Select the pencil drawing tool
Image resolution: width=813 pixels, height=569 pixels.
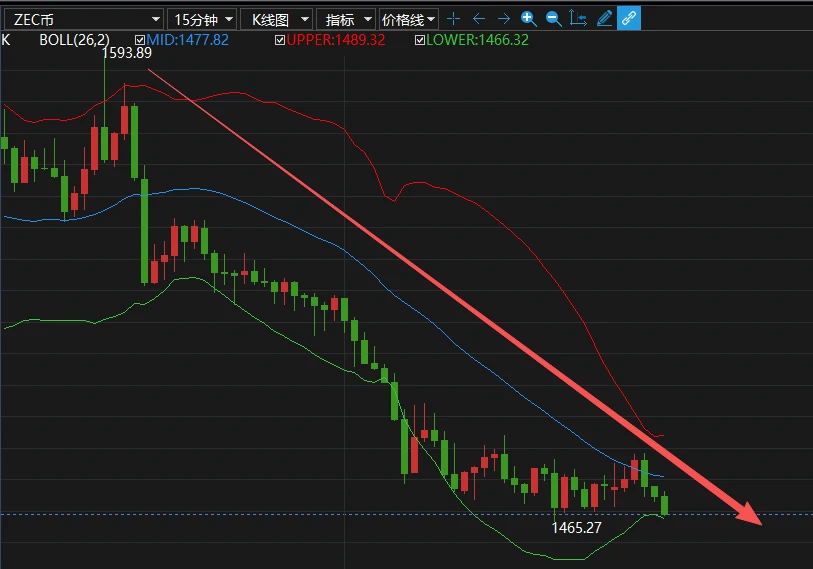tap(604, 19)
